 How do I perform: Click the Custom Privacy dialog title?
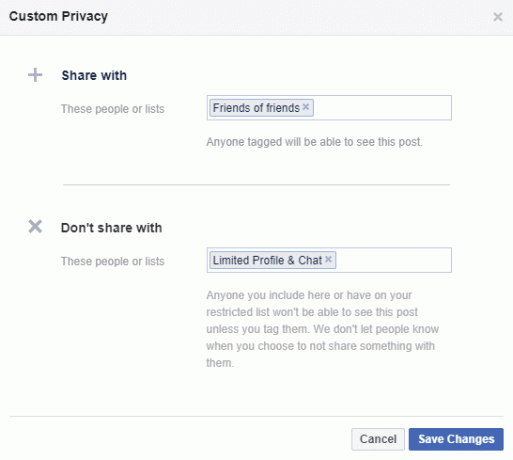(x=58, y=16)
